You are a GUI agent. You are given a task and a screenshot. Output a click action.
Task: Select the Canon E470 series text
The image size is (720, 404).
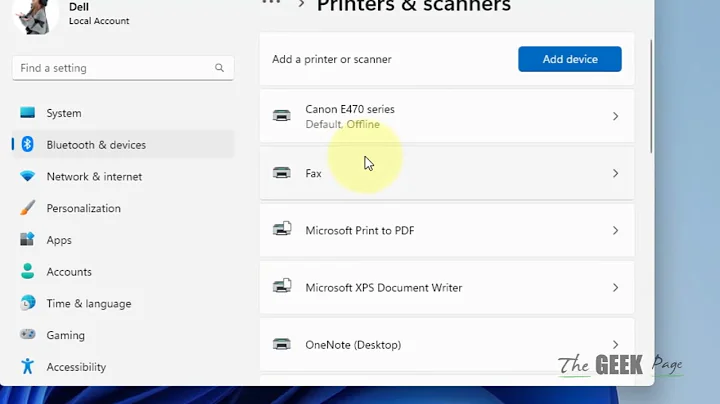[350, 109]
